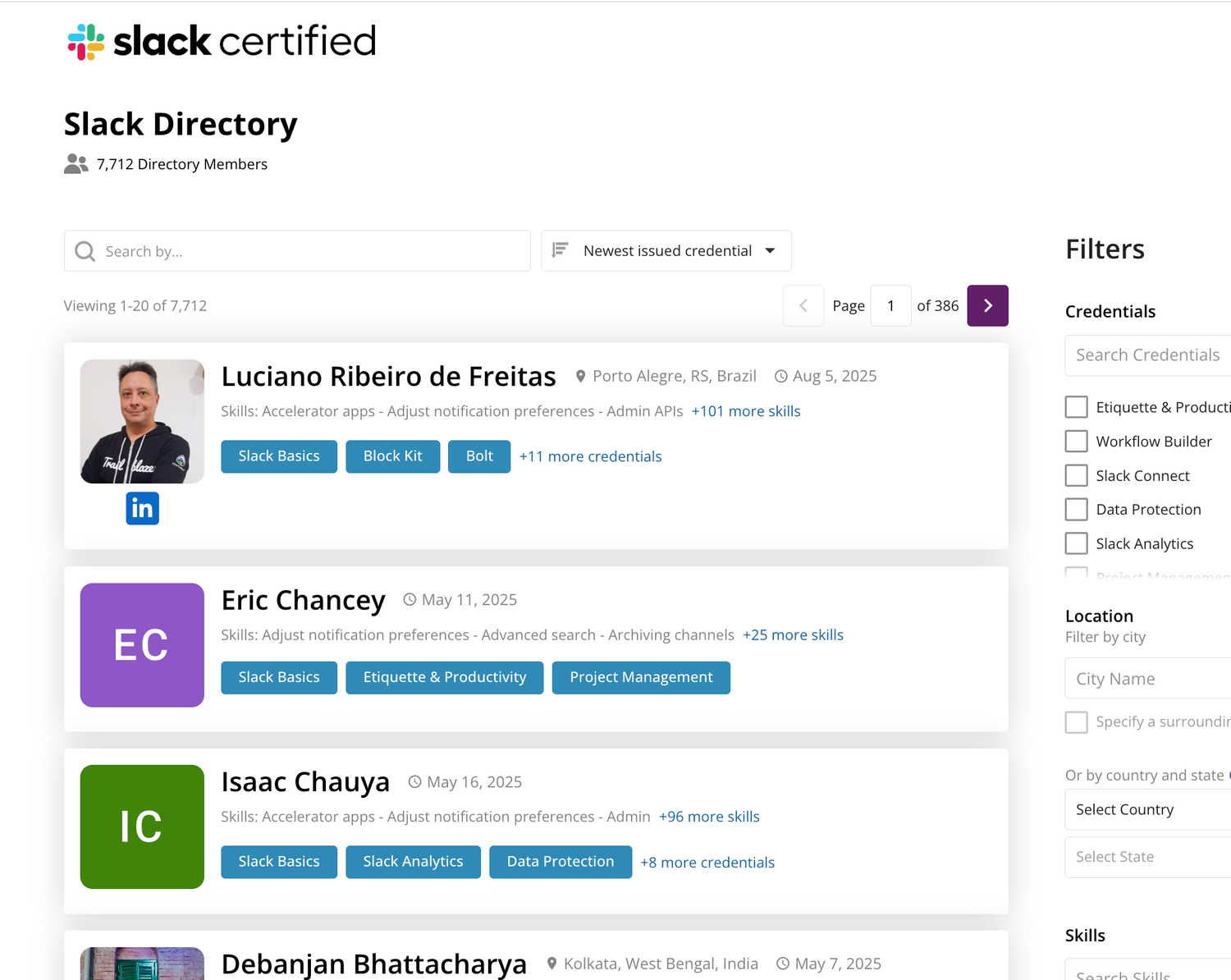
Task: Show +8 more credentials for Isaac
Action: tap(707, 863)
